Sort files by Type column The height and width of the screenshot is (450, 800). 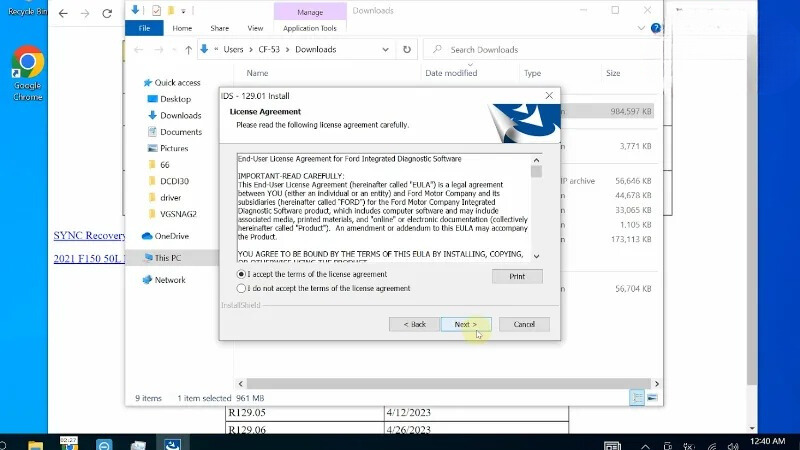coord(532,73)
